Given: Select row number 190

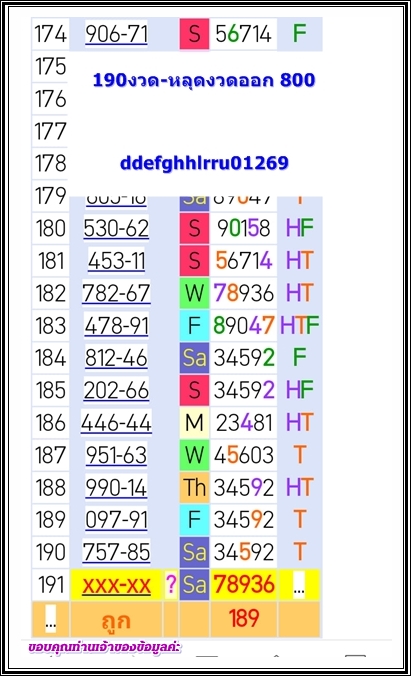Looking at the screenshot, I should point(50,552).
